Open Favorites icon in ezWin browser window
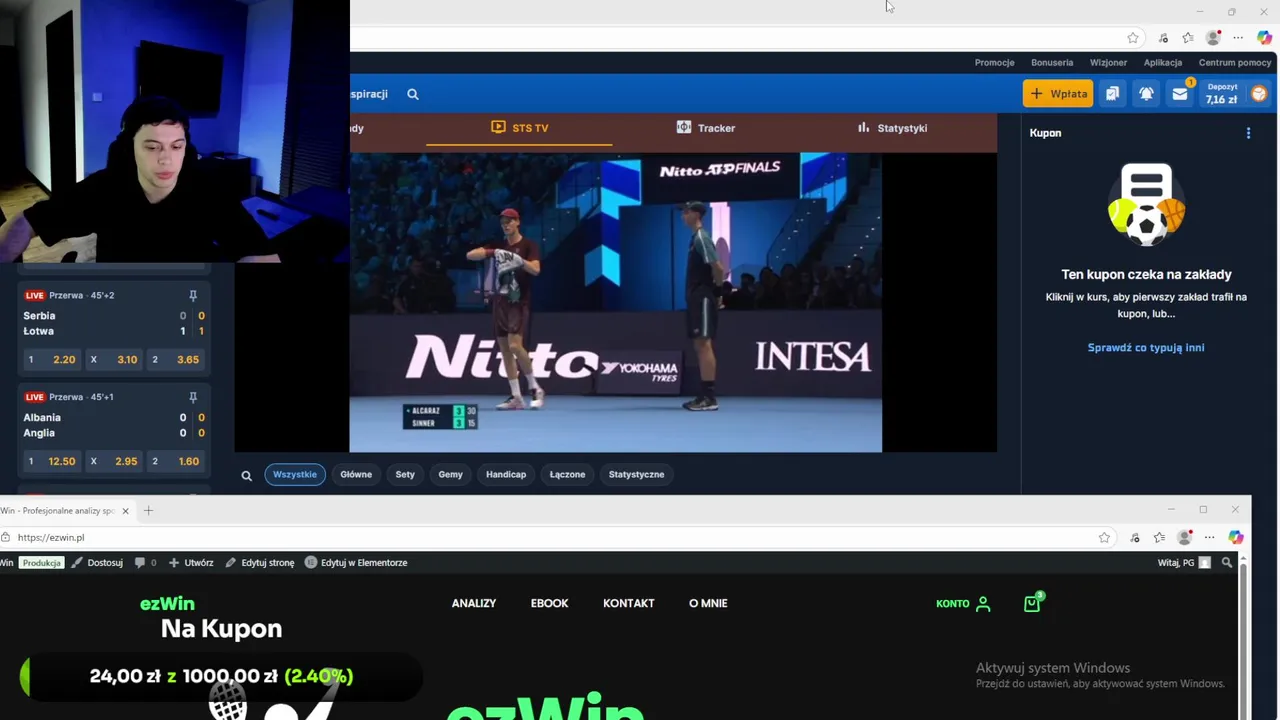The width and height of the screenshot is (1280, 720). pyautogui.click(x=1159, y=538)
